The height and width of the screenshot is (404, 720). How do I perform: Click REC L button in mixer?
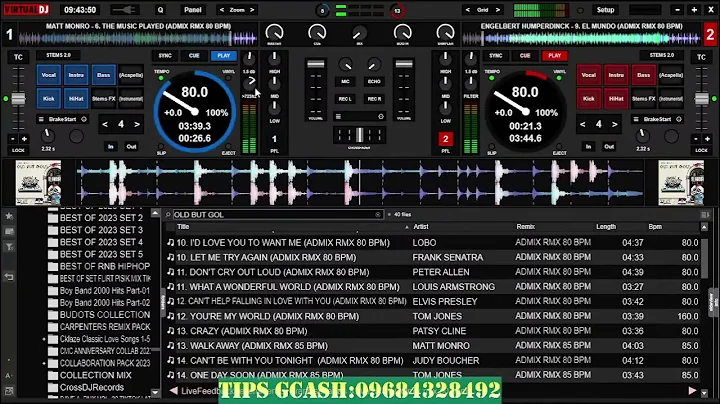click(x=345, y=99)
